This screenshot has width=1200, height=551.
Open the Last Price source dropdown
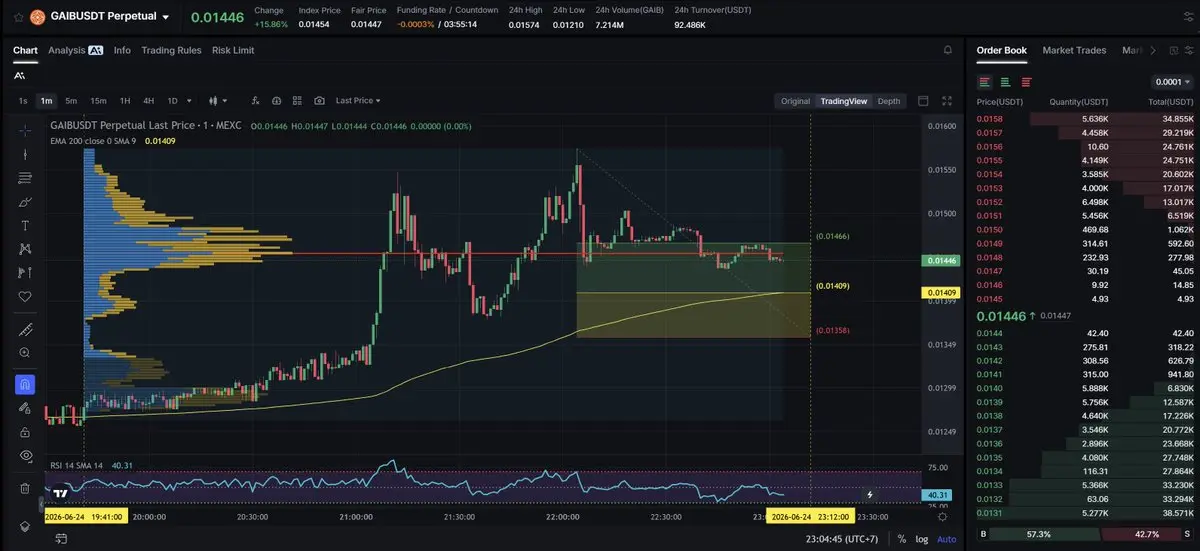(x=358, y=101)
